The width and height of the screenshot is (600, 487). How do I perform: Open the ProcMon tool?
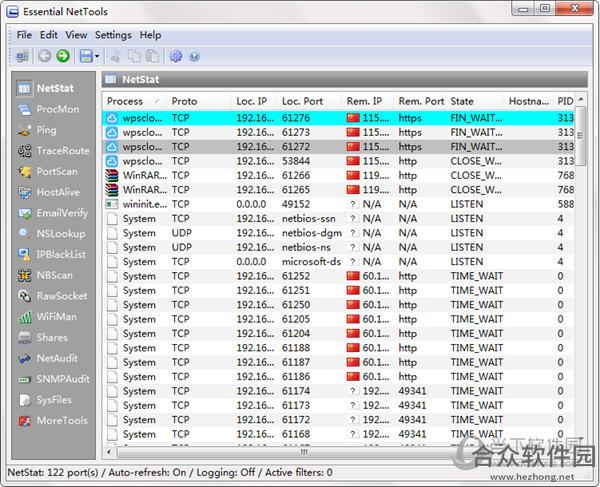click(49, 109)
